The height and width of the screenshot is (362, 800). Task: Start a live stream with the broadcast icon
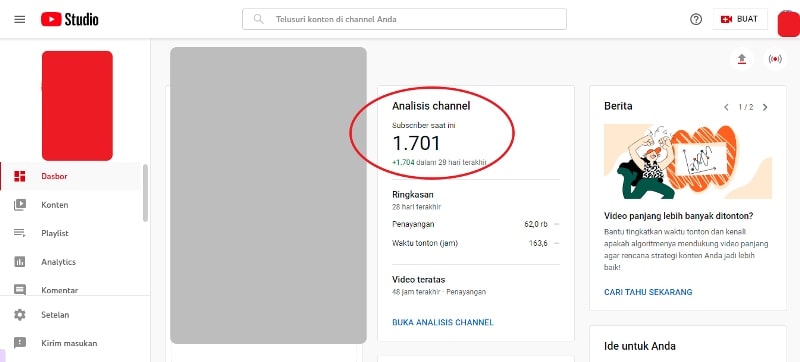tap(774, 60)
